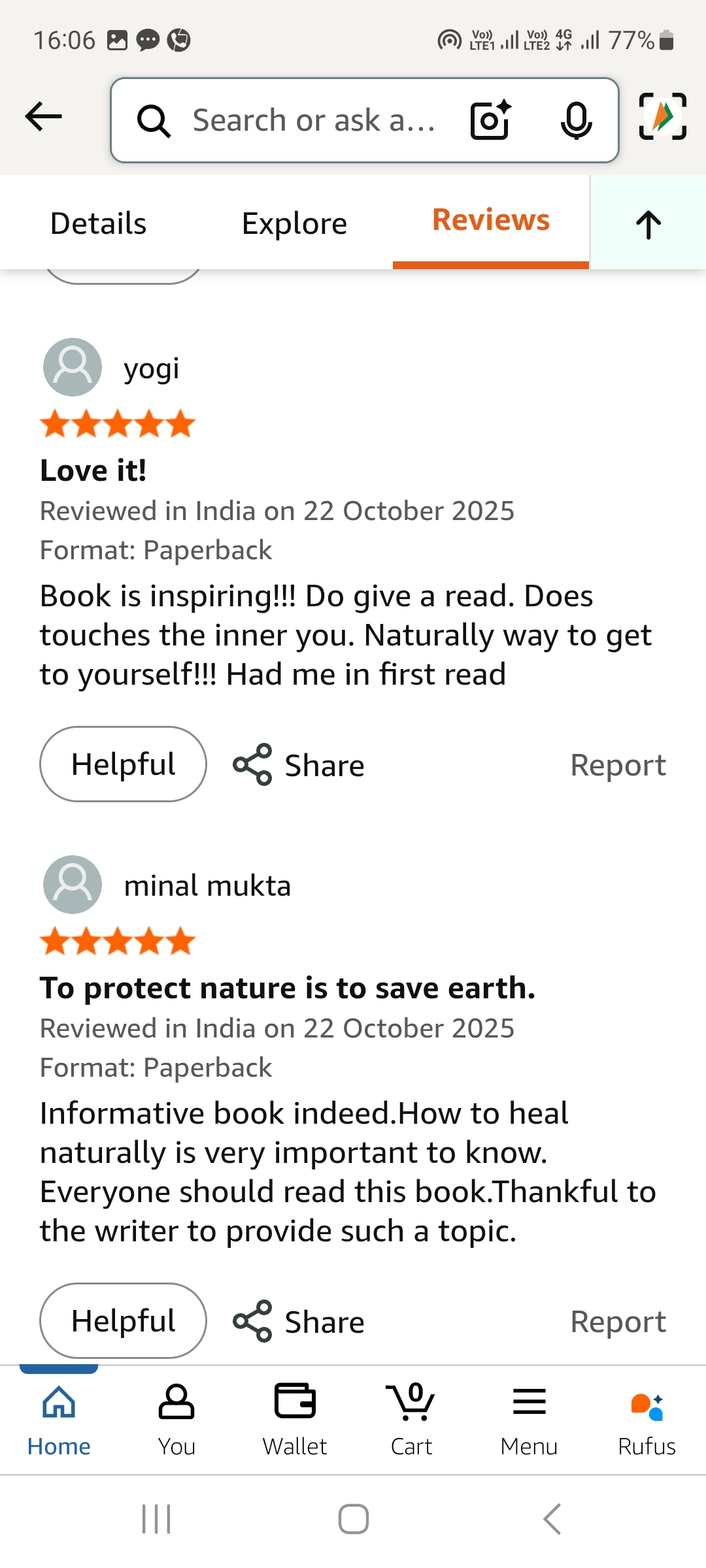
Task: Report yogi's Love it! review
Action: [618, 765]
